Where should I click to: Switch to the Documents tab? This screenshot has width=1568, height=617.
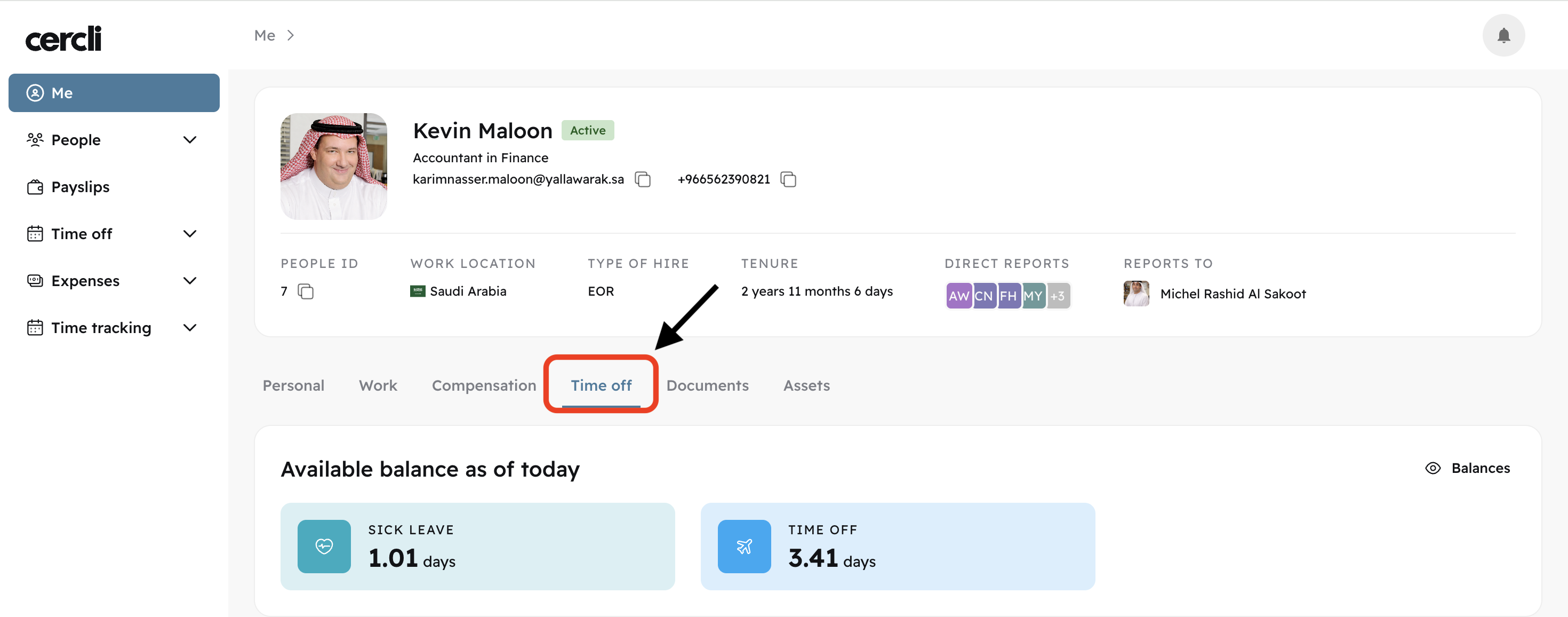[x=707, y=385]
